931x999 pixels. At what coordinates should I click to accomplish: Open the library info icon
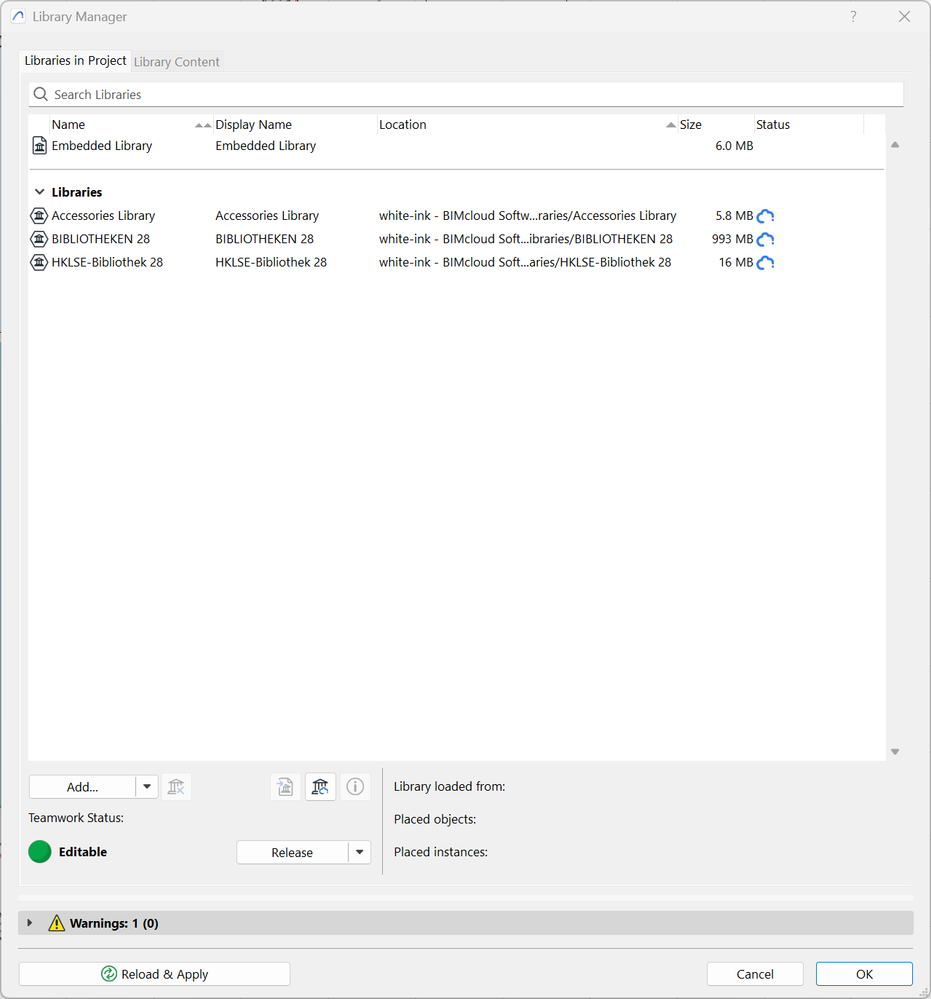(355, 787)
